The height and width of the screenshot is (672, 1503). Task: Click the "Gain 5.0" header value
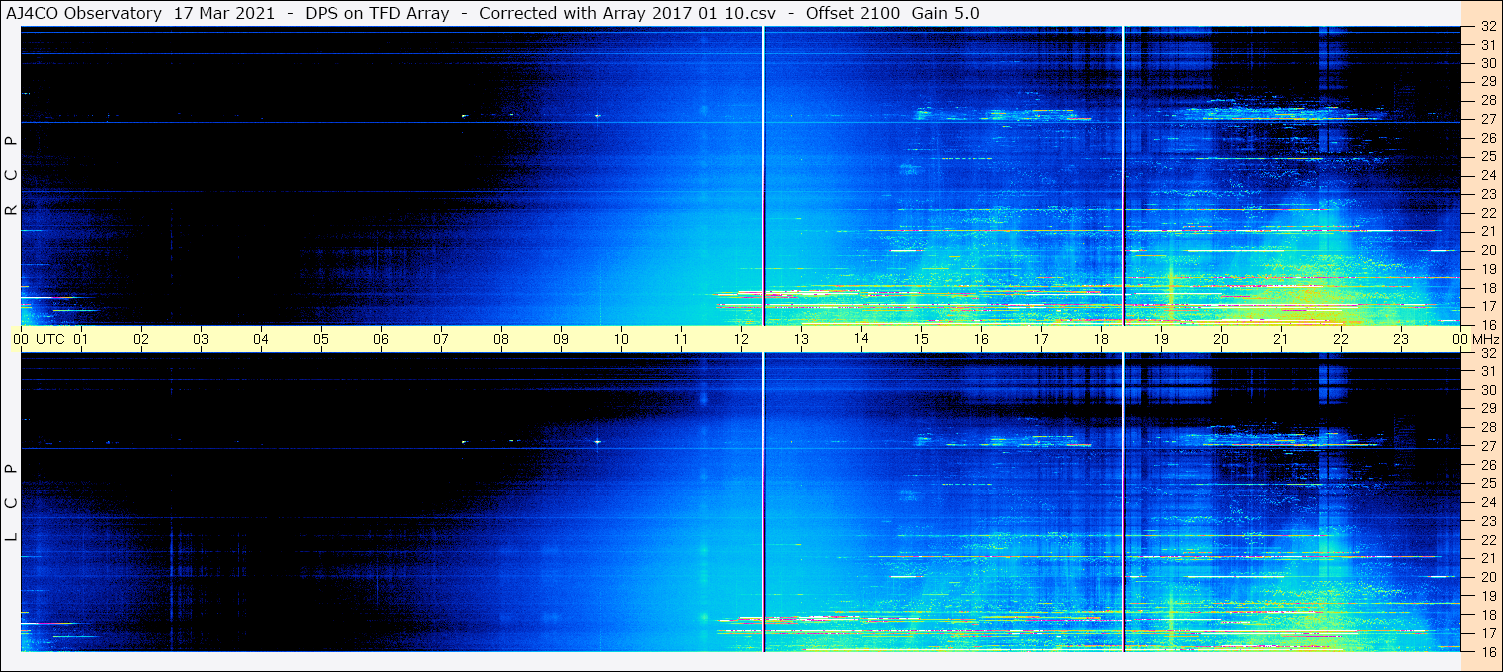945,13
